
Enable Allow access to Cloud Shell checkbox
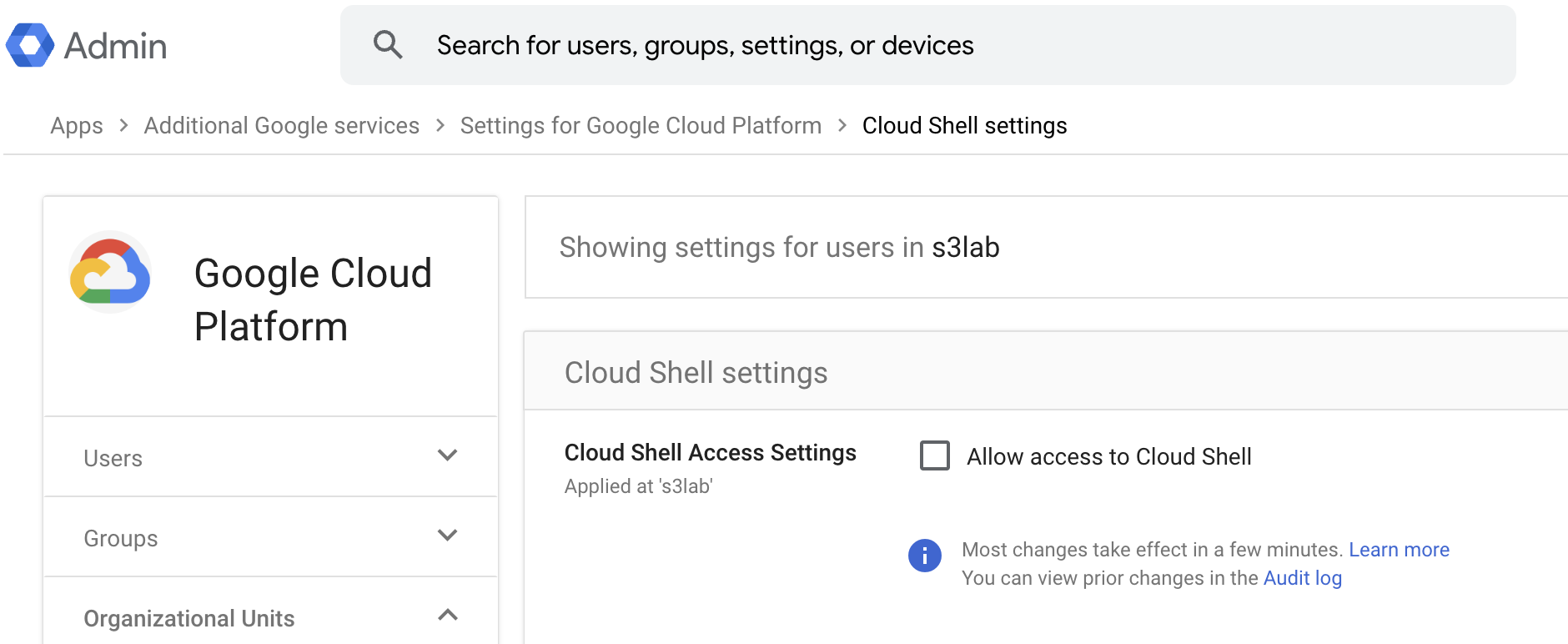934,455
